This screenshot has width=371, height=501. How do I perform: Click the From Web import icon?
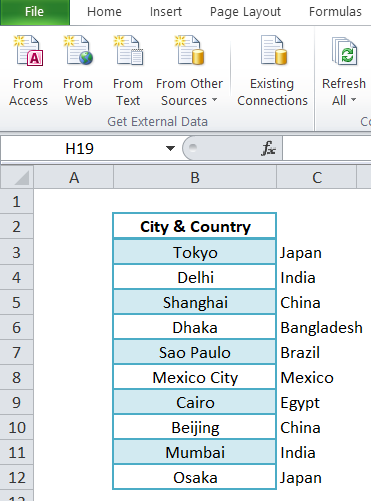click(78, 50)
